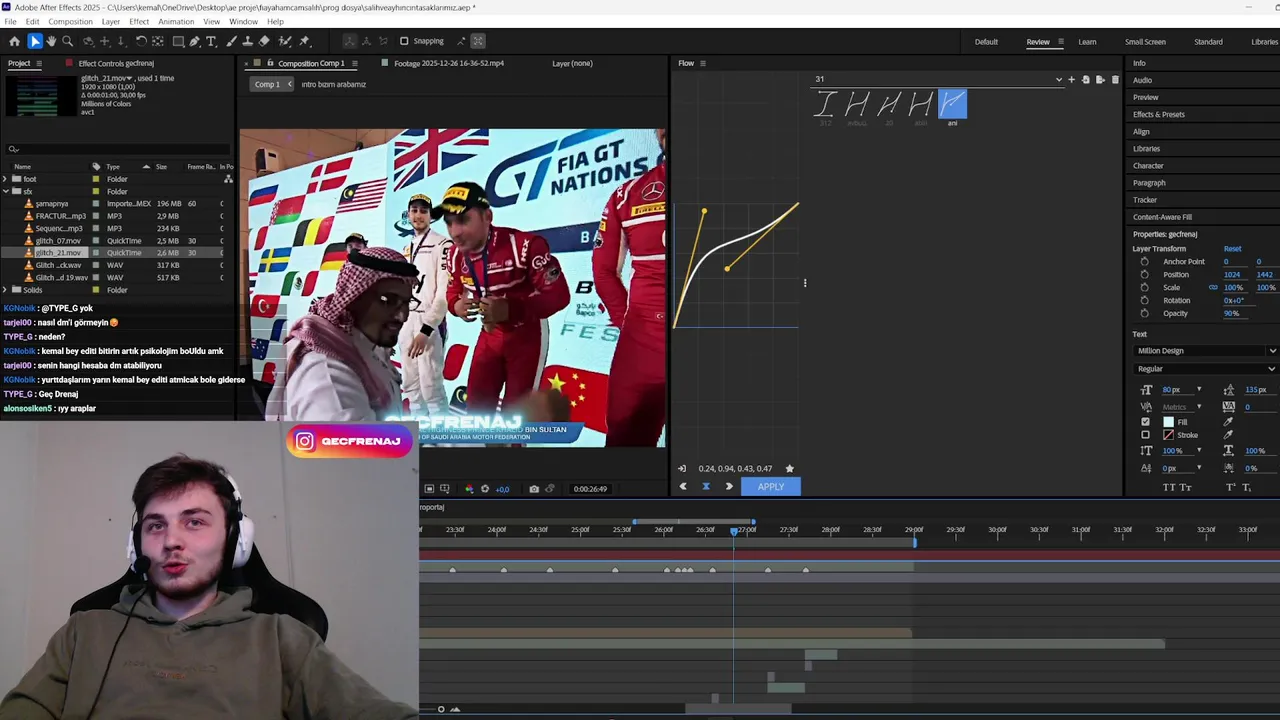
Task: Toggle the Rotation stopwatch
Action: 1145,300
